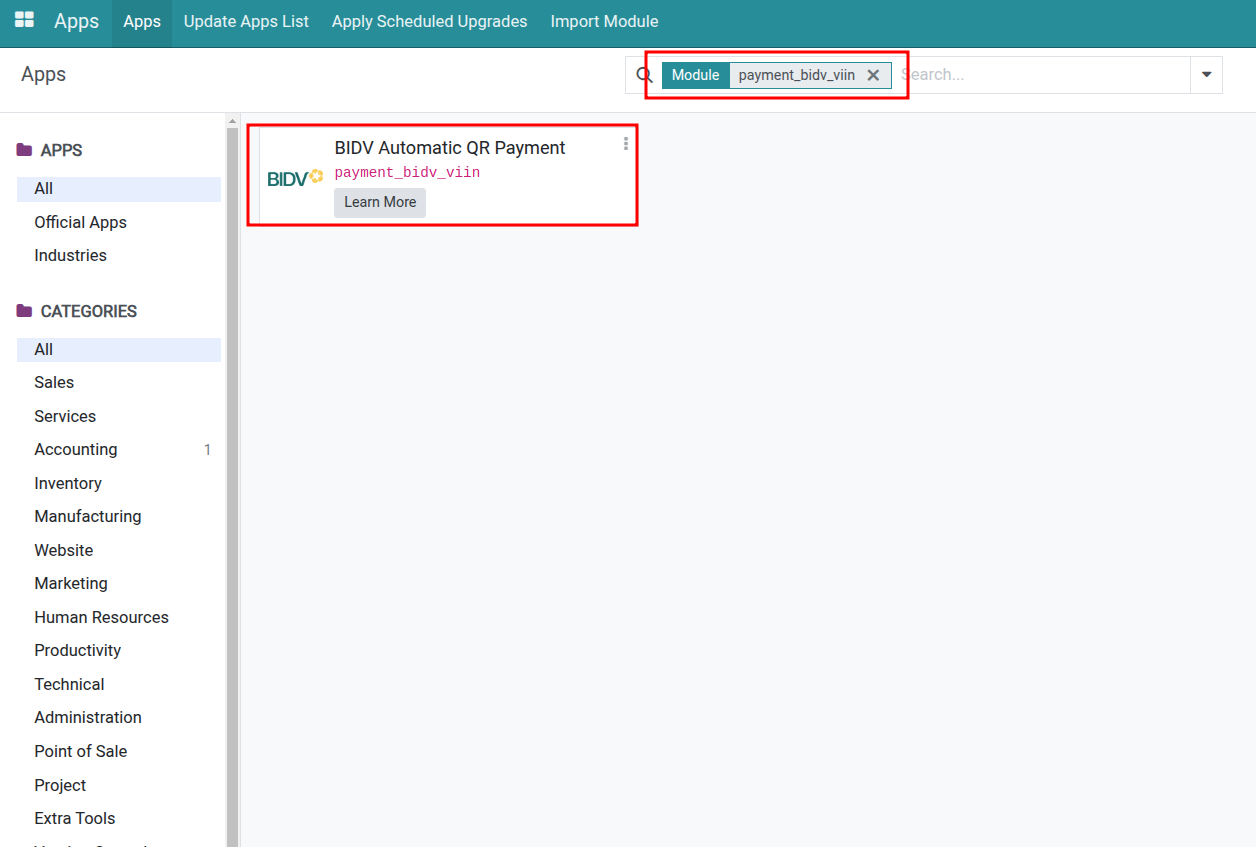Choose the Human Resources category

point(119,617)
